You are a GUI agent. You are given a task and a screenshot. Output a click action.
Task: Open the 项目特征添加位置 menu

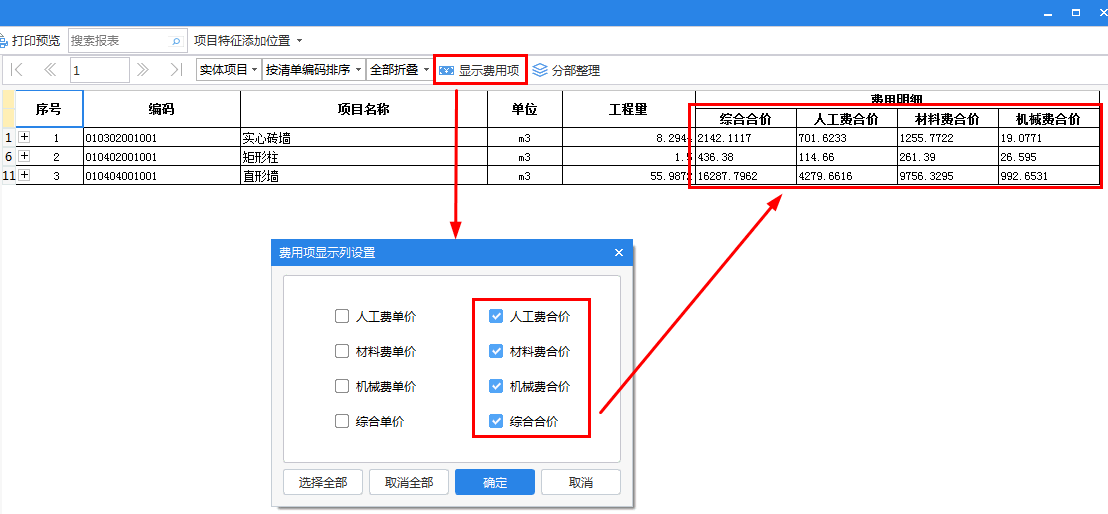247,41
